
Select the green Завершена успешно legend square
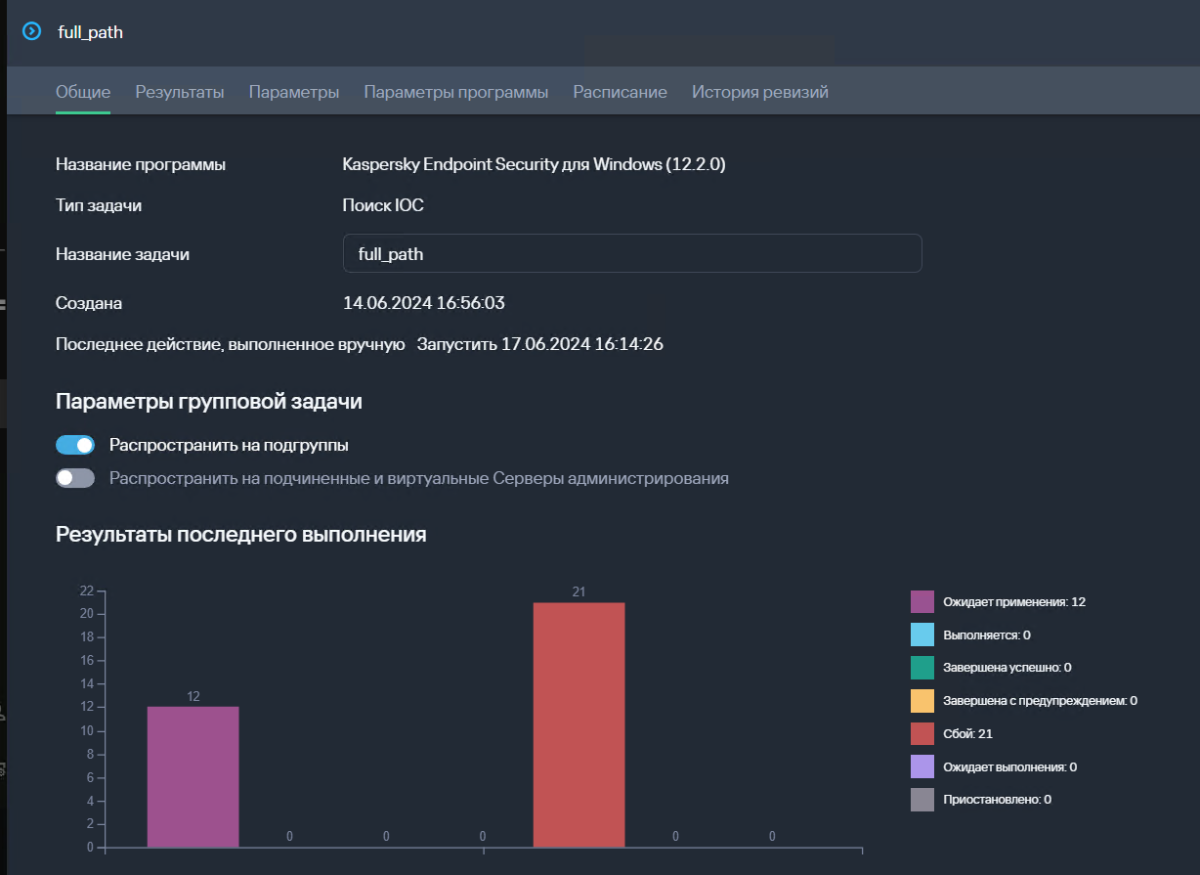pos(922,668)
